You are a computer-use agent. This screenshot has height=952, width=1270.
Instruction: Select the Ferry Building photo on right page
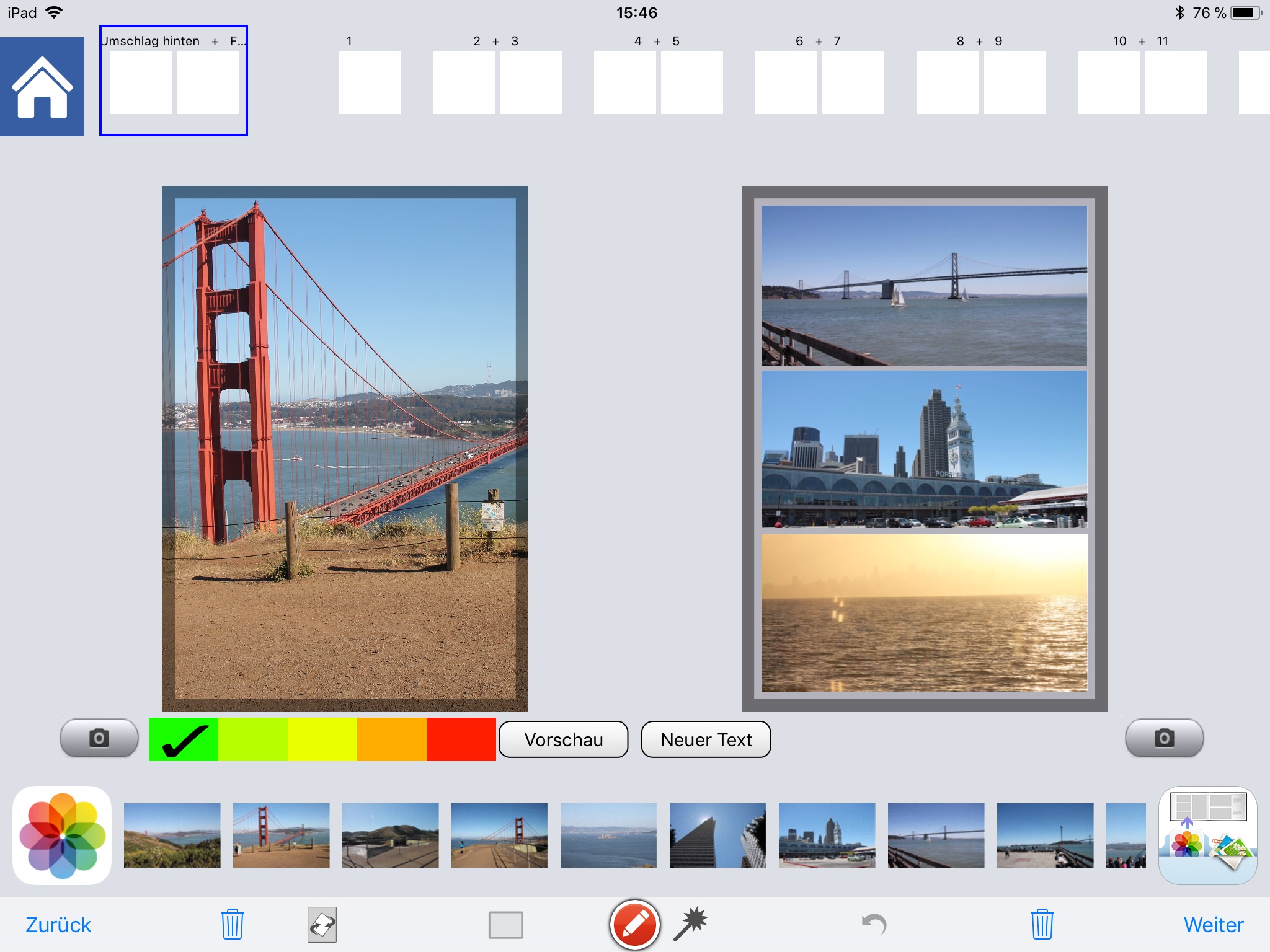point(924,449)
